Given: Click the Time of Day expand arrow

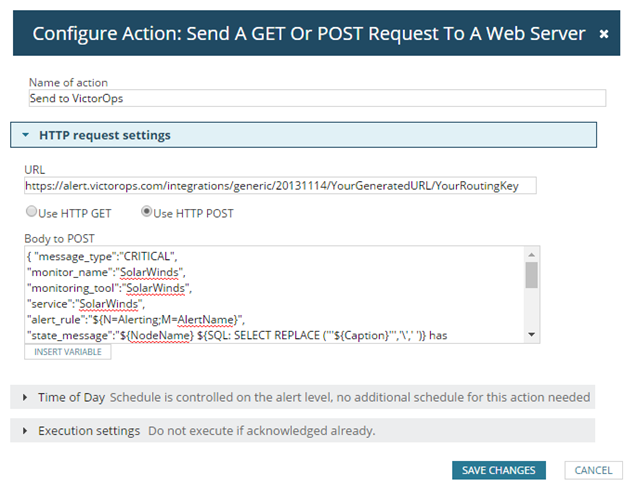Looking at the screenshot, I should 25,397.
